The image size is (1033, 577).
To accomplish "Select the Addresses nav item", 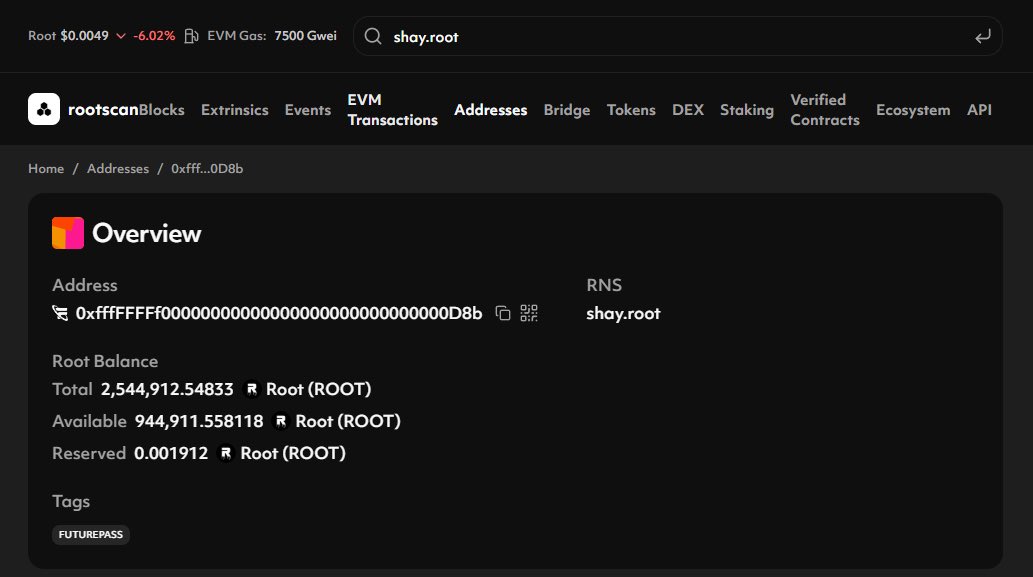I will pos(491,110).
